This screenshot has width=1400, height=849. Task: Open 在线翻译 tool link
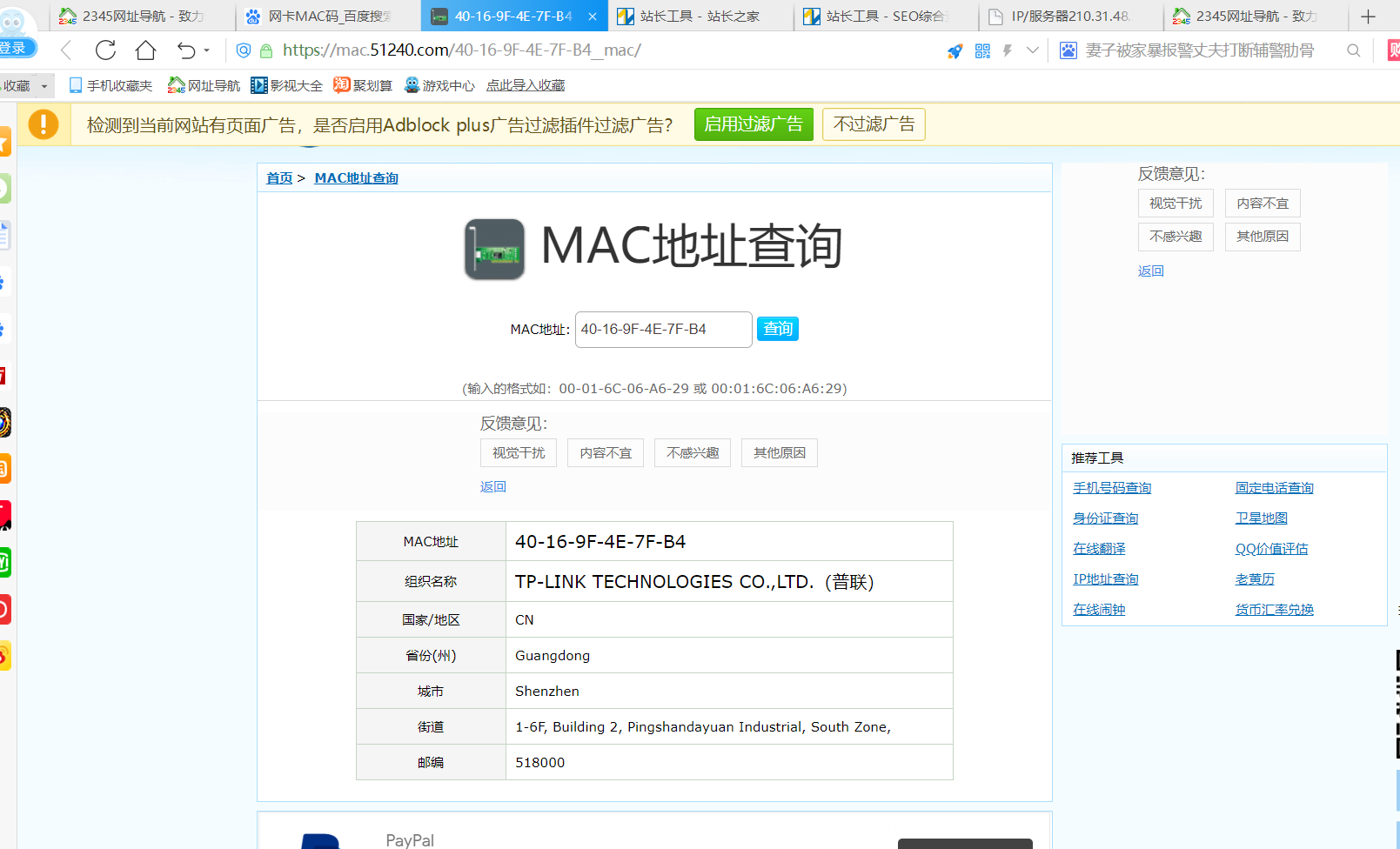pos(1099,549)
